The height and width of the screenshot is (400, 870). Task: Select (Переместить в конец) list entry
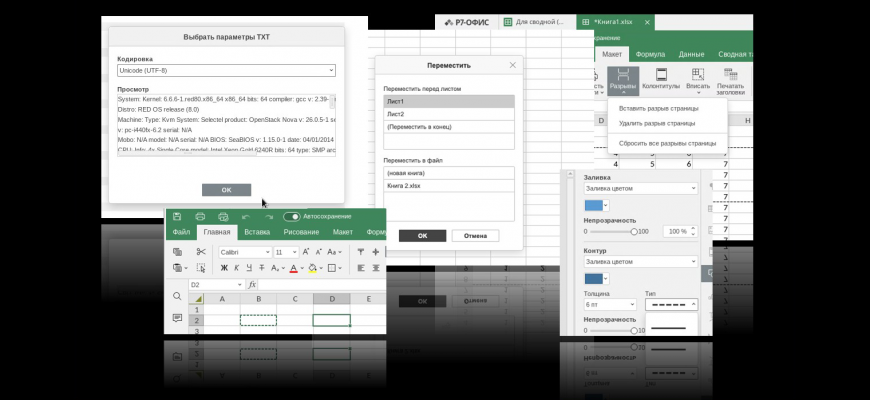click(449, 127)
